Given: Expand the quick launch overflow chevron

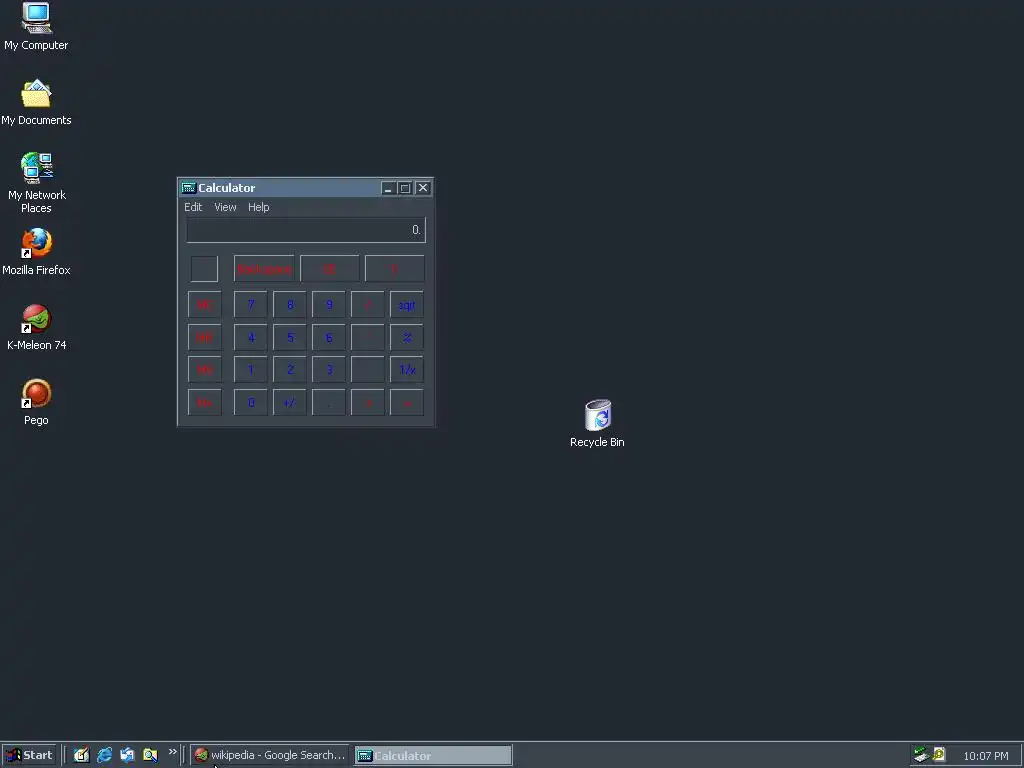Looking at the screenshot, I should point(172,752).
